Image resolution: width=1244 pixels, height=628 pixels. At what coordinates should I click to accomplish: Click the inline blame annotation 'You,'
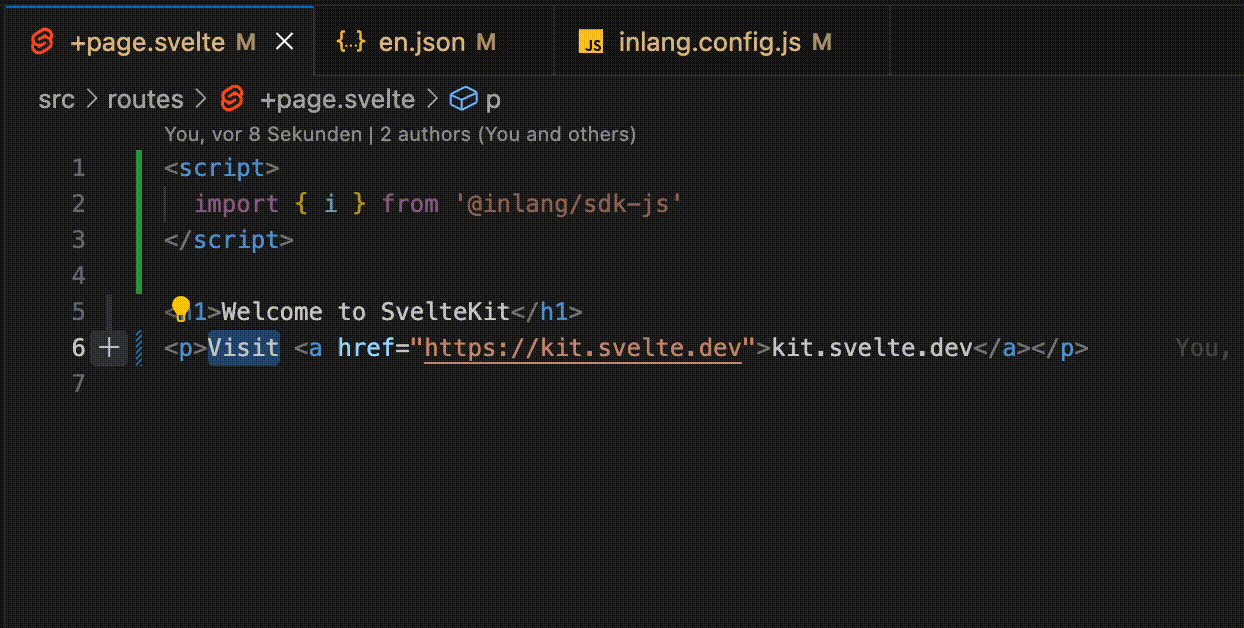[1203, 348]
